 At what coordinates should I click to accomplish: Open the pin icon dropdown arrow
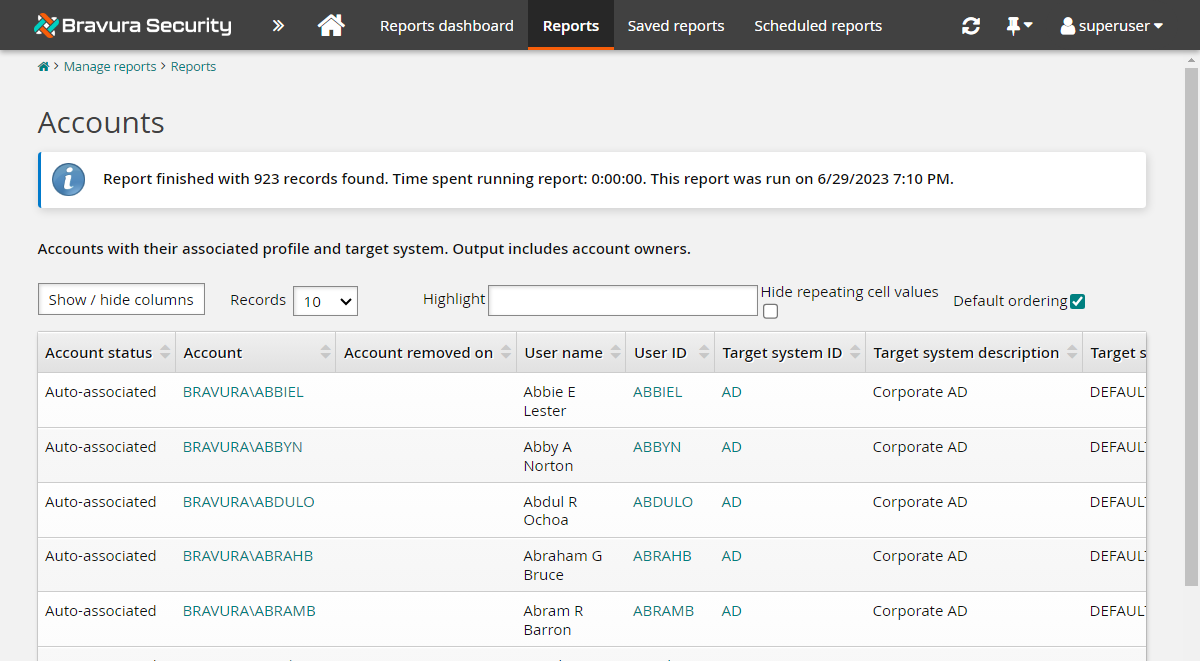[1027, 25]
